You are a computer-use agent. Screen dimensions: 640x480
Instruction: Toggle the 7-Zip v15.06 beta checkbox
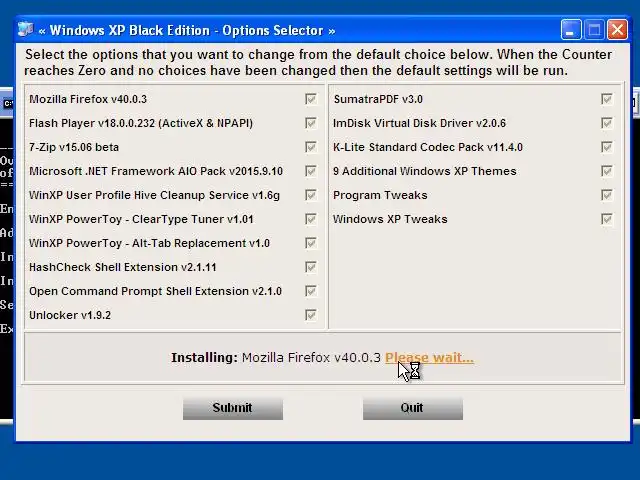point(311,147)
